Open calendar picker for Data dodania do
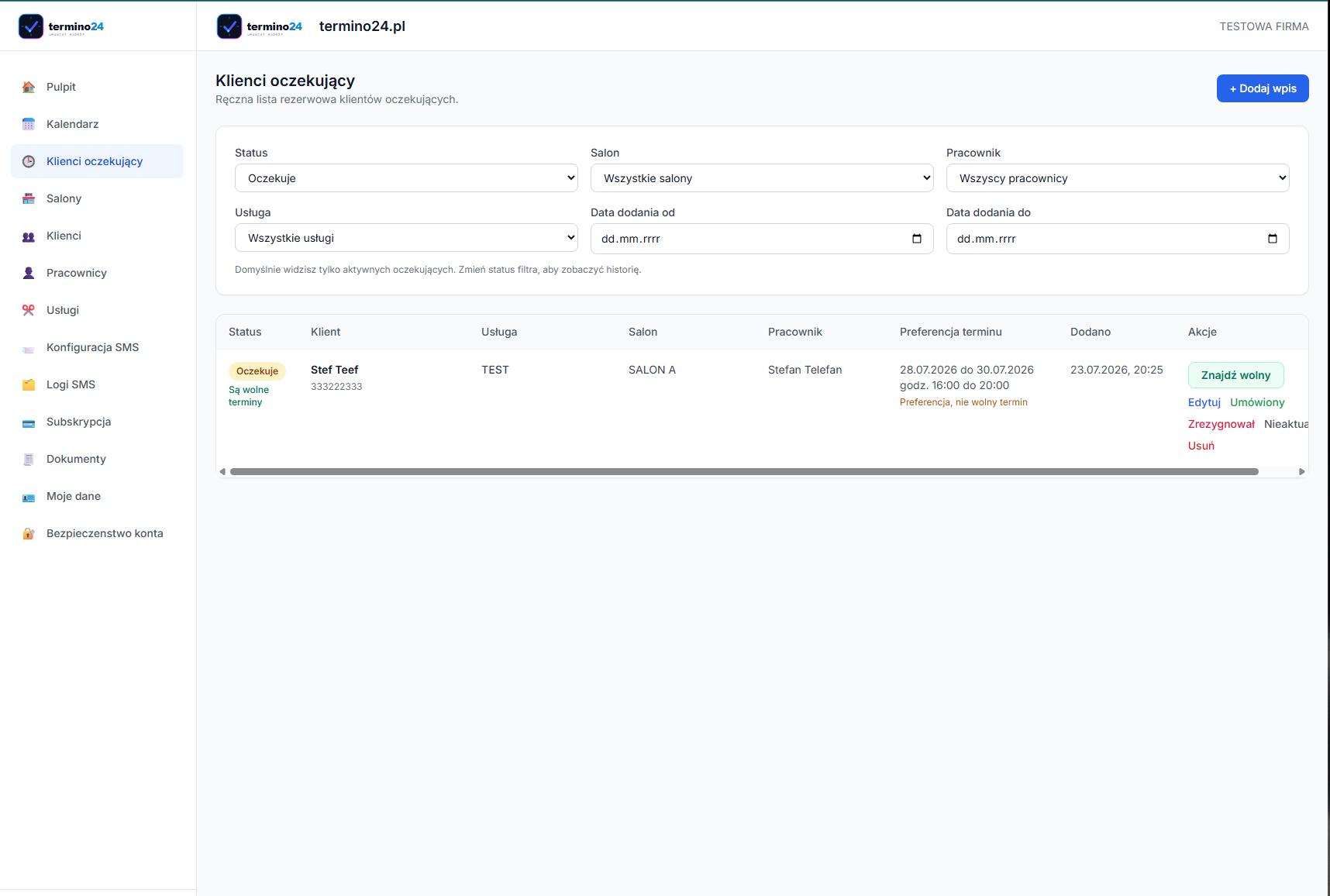Image resolution: width=1330 pixels, height=896 pixels. 1273,239
